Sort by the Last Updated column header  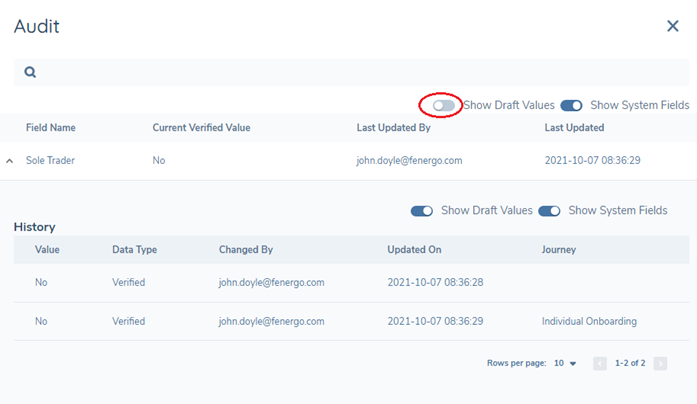[574, 128]
